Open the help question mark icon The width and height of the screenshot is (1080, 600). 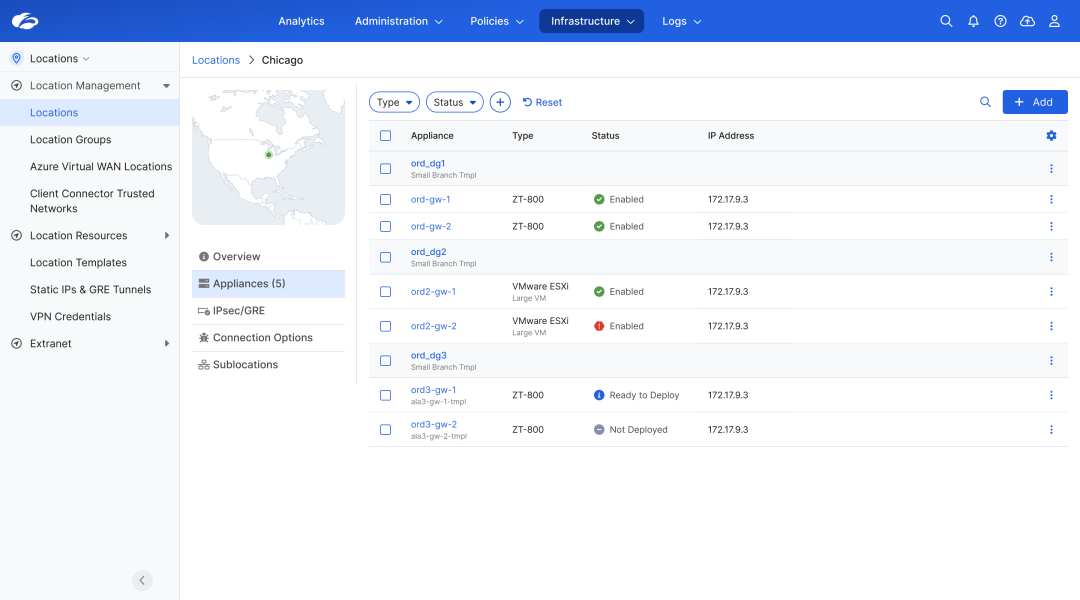(1000, 21)
